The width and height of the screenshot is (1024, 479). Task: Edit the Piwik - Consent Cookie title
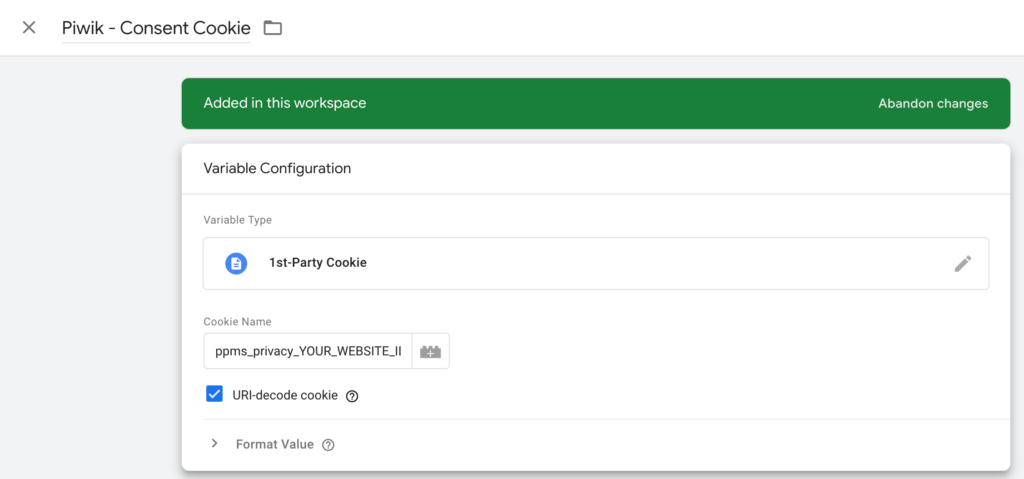[156, 28]
